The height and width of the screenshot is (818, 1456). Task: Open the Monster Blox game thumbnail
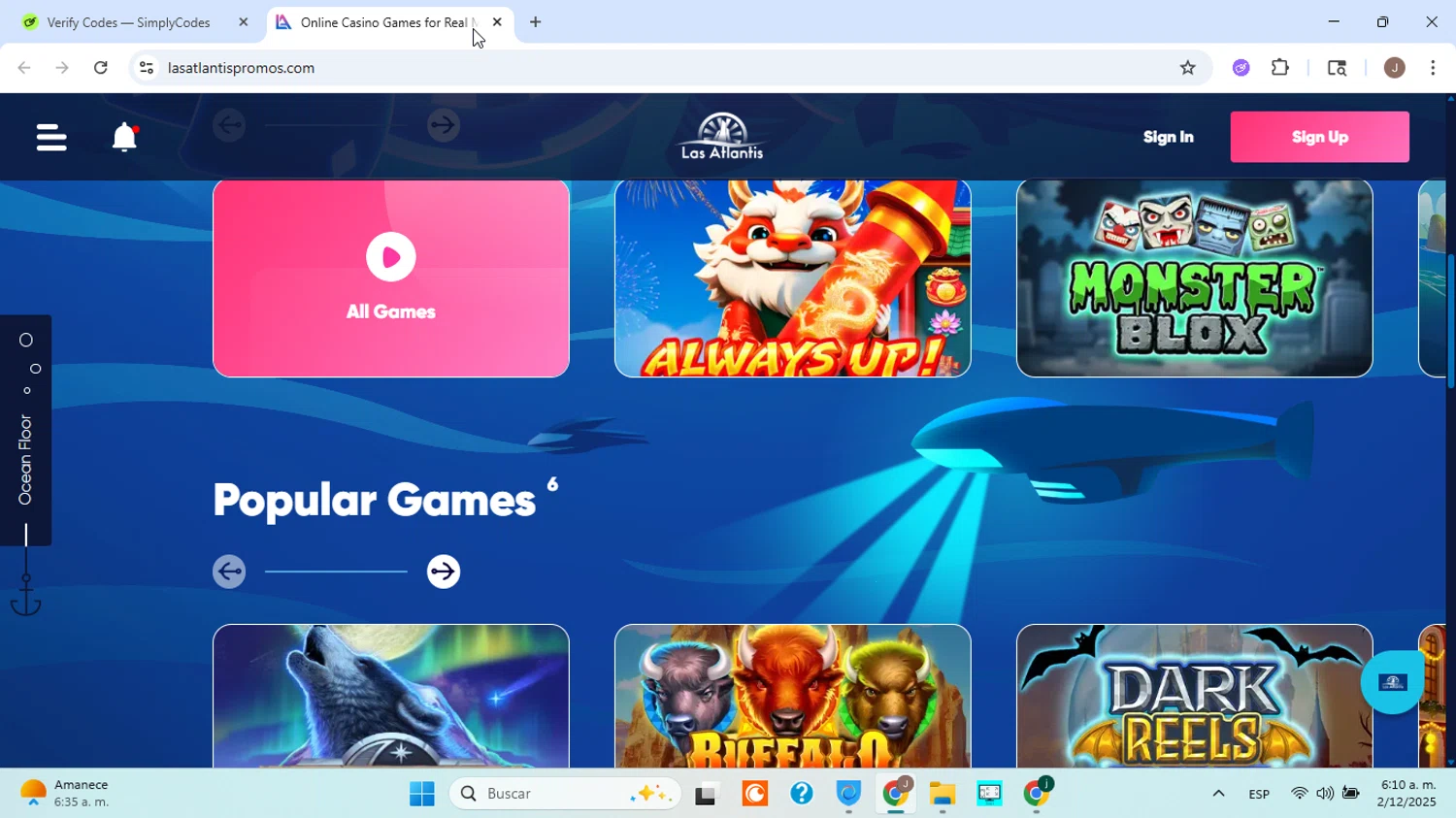click(1195, 278)
